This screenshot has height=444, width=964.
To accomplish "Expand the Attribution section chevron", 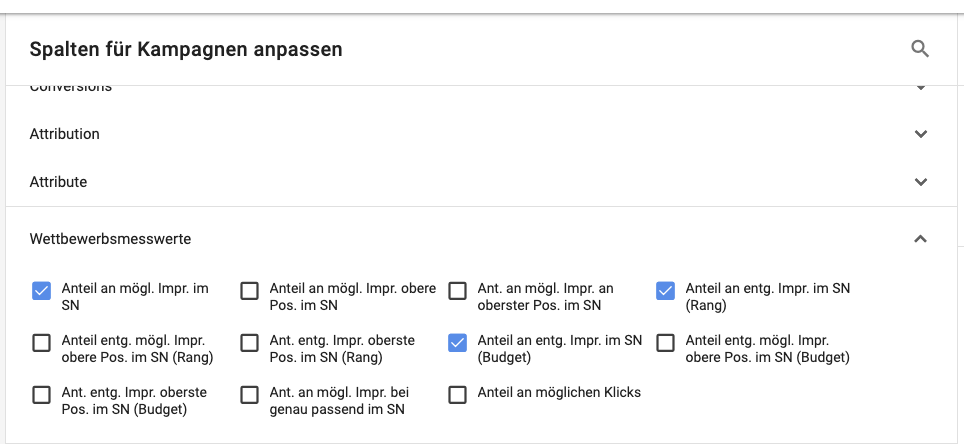I will 920,134.
